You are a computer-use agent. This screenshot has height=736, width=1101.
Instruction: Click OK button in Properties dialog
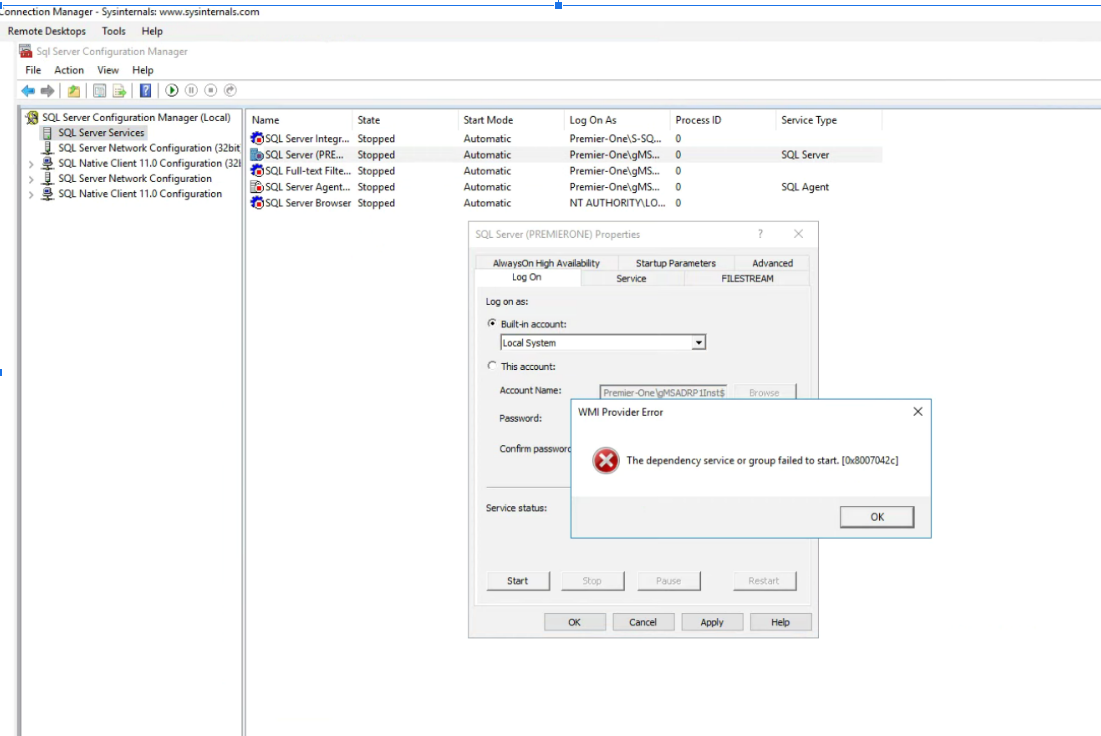click(x=574, y=622)
